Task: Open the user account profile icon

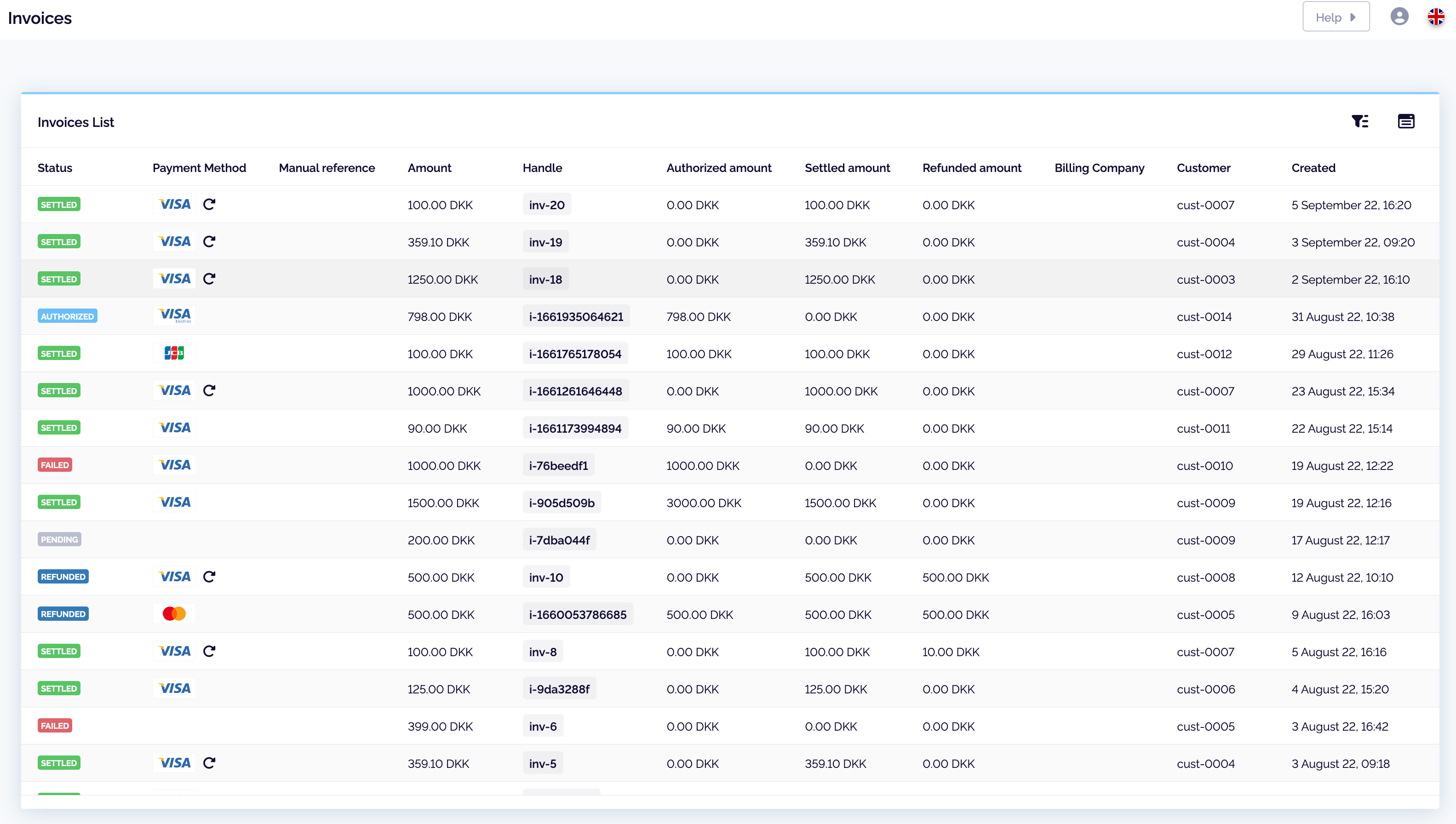Action: (1399, 17)
